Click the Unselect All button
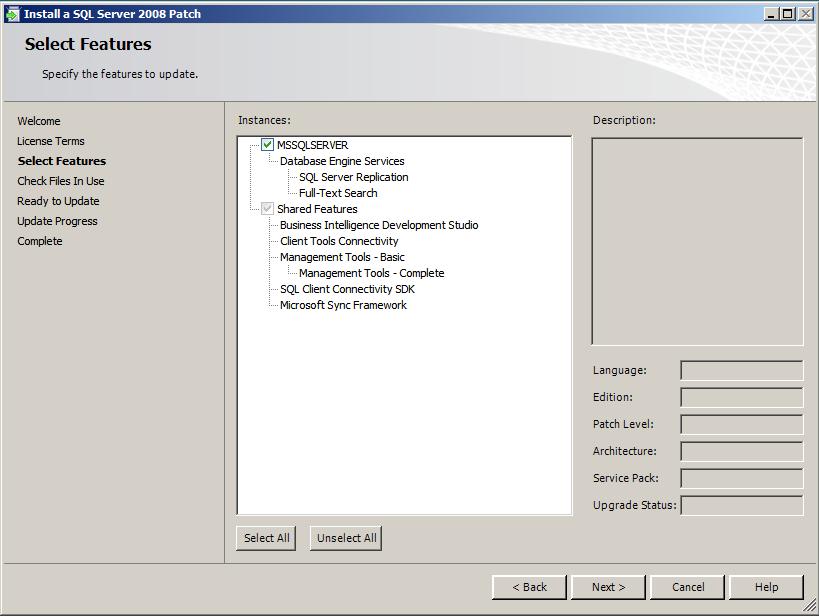The image size is (819, 616). [x=345, y=537]
